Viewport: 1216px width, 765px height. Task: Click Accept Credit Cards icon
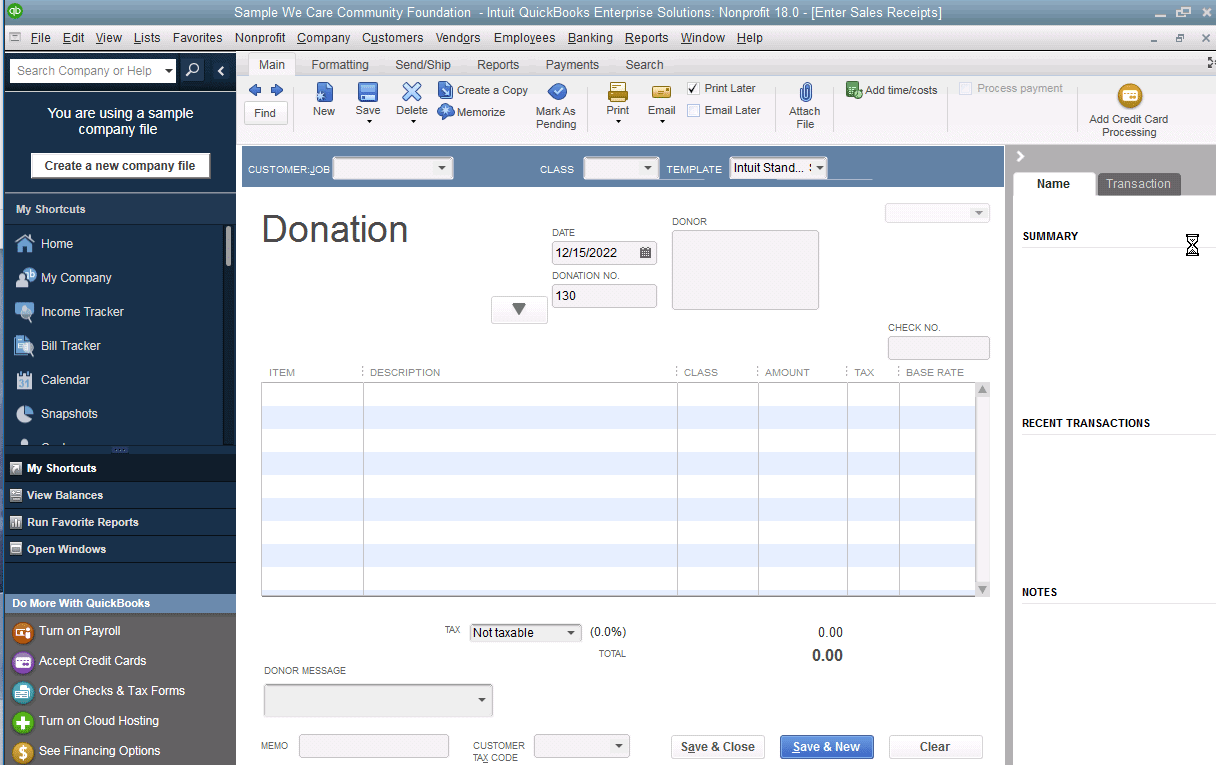point(22,661)
